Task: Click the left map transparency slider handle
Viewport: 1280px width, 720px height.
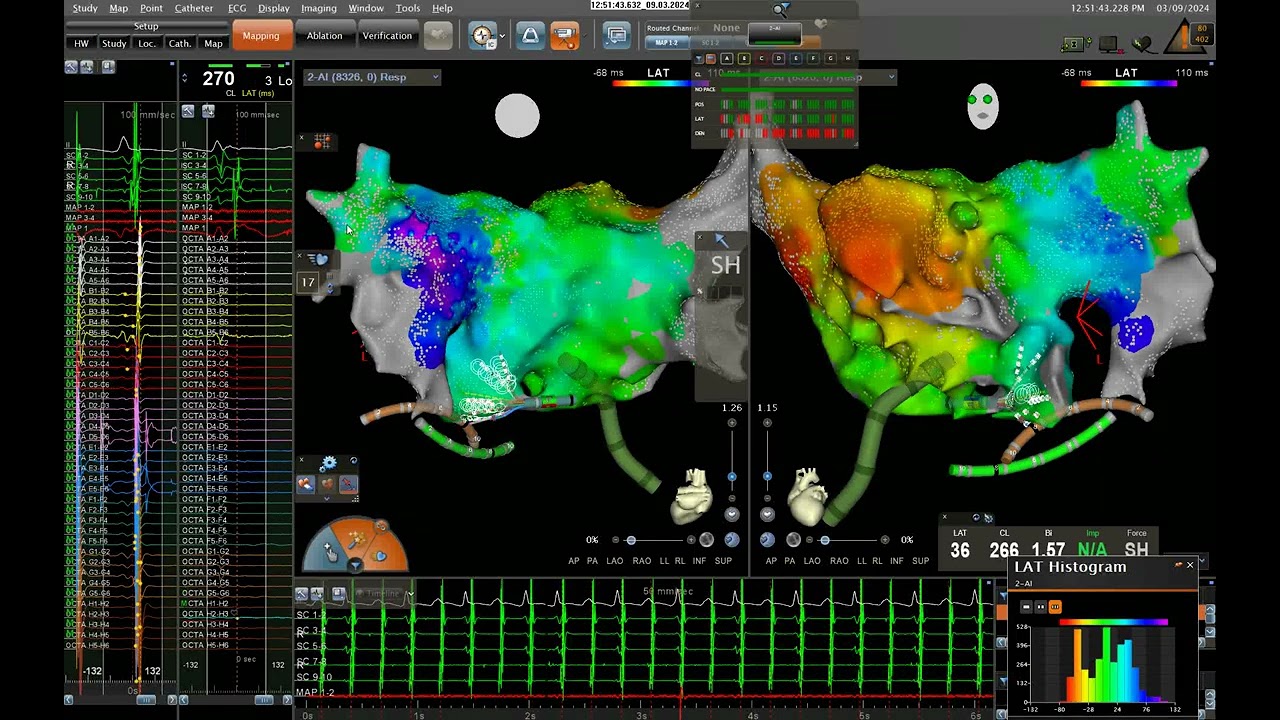Action: click(x=631, y=540)
